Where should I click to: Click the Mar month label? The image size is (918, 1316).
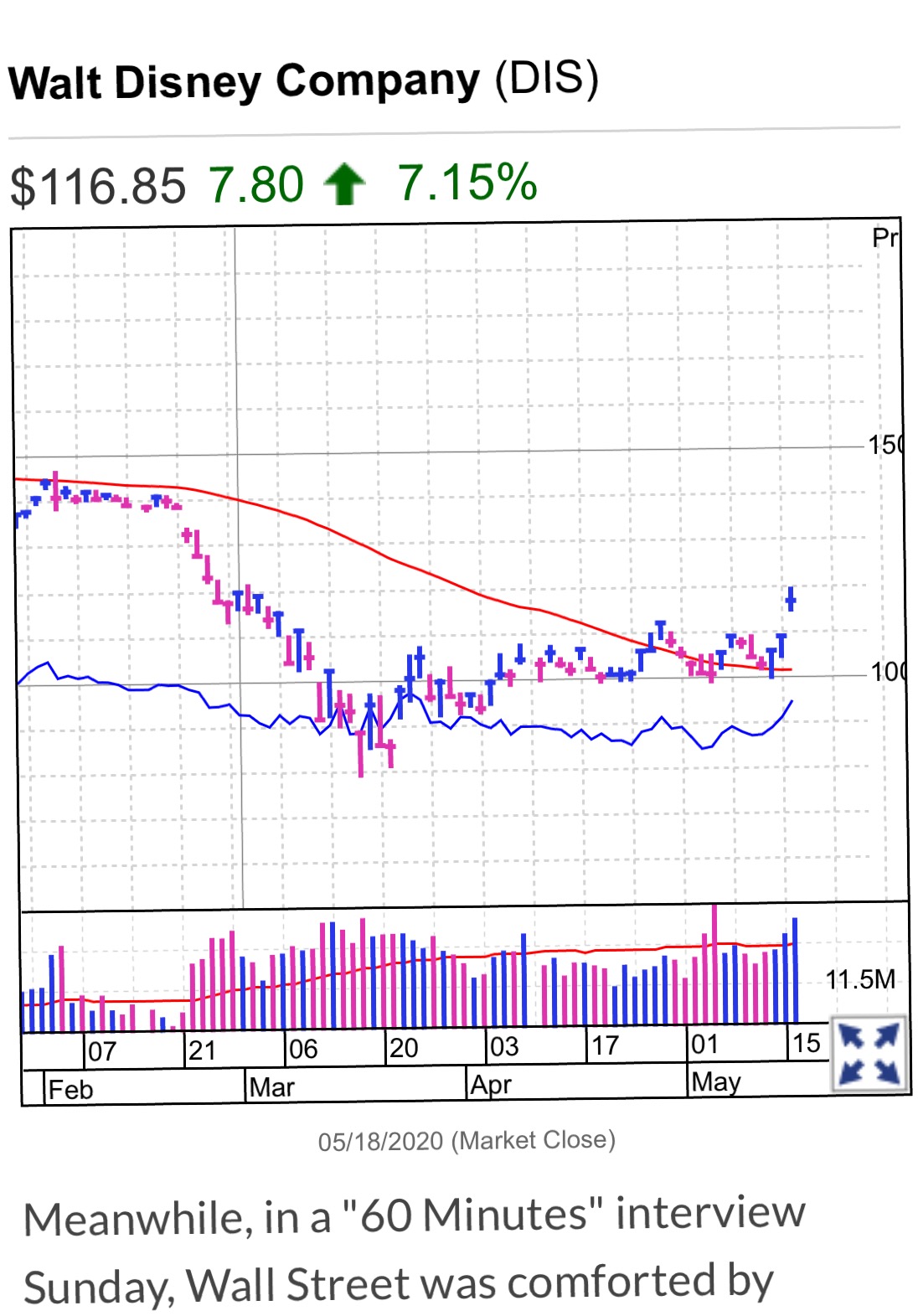(x=272, y=1087)
